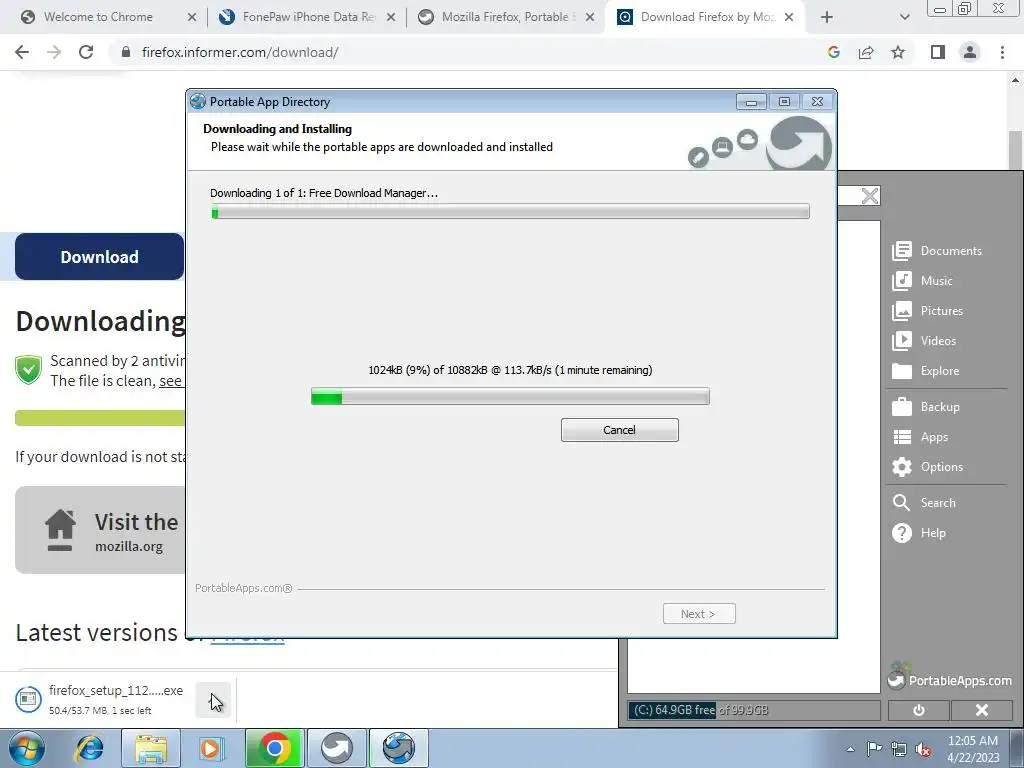This screenshot has height=768, width=1024.
Task: Open Pictures in PortableApps menu
Action: [927, 311]
